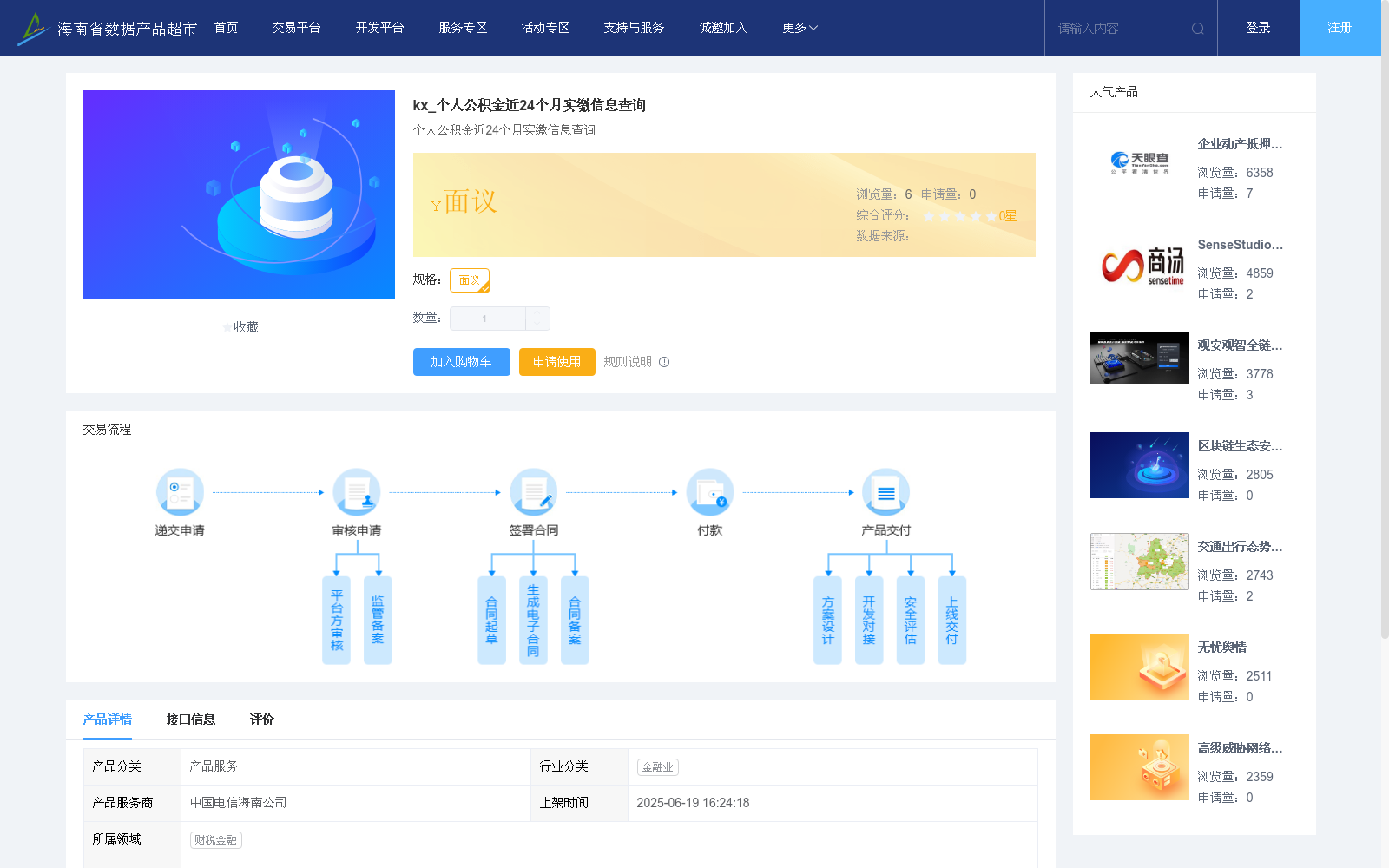Click the 合同备案 flow box
This screenshot has width=1389, height=868.
click(x=575, y=621)
